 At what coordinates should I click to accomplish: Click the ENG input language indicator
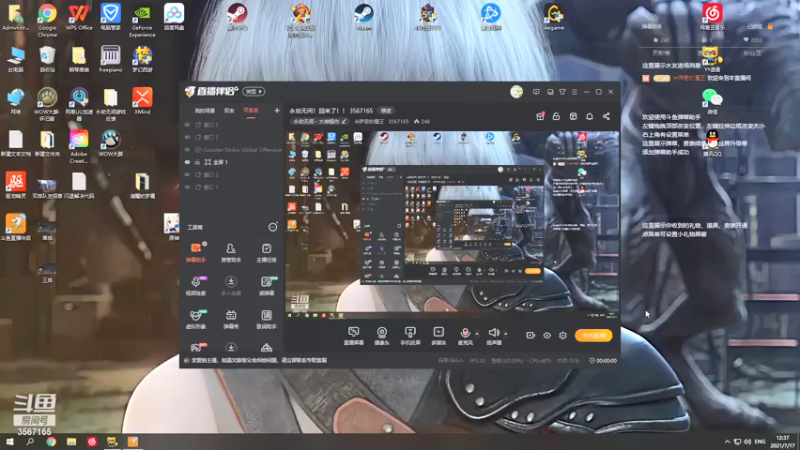(760, 441)
